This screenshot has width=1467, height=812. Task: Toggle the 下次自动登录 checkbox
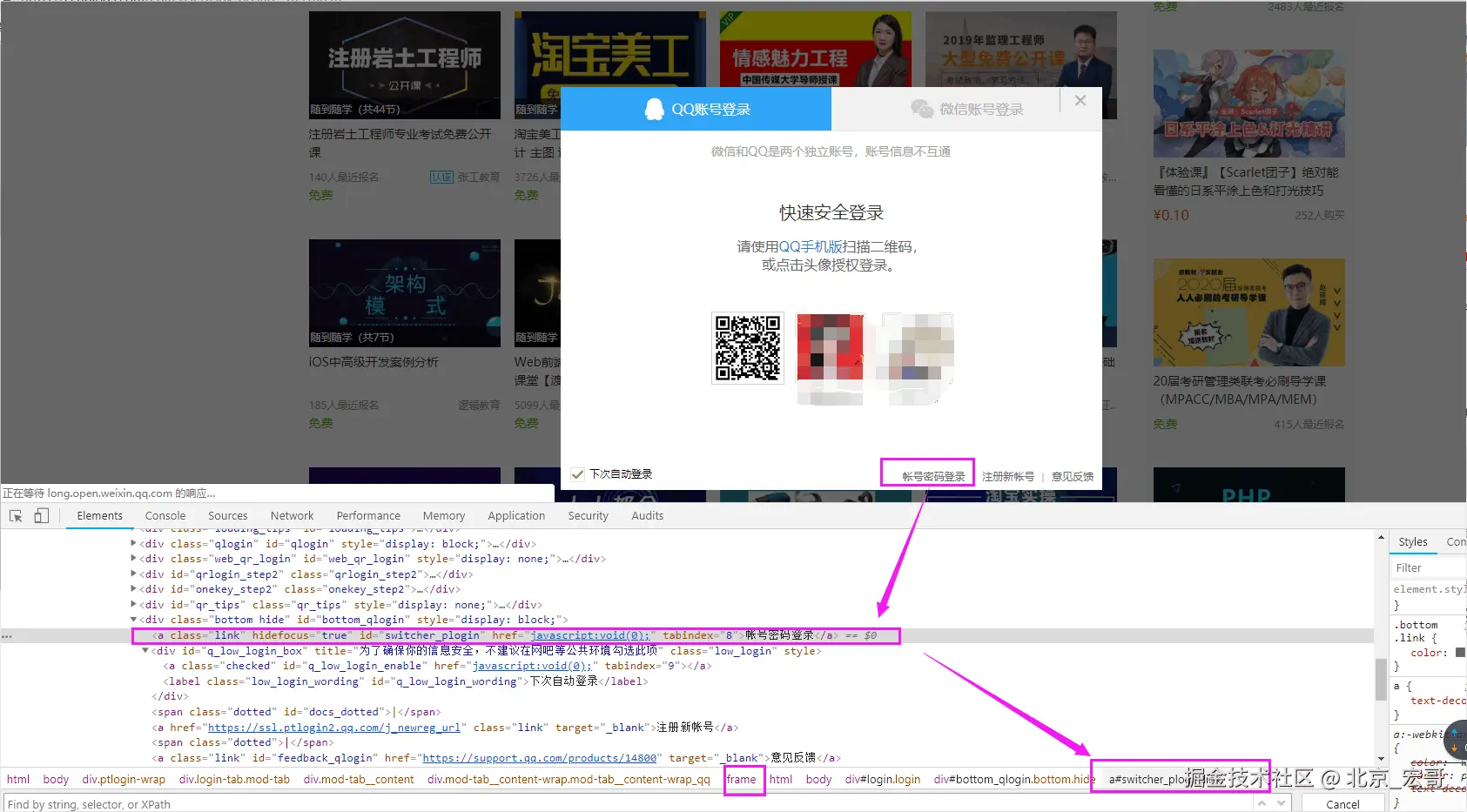[577, 474]
